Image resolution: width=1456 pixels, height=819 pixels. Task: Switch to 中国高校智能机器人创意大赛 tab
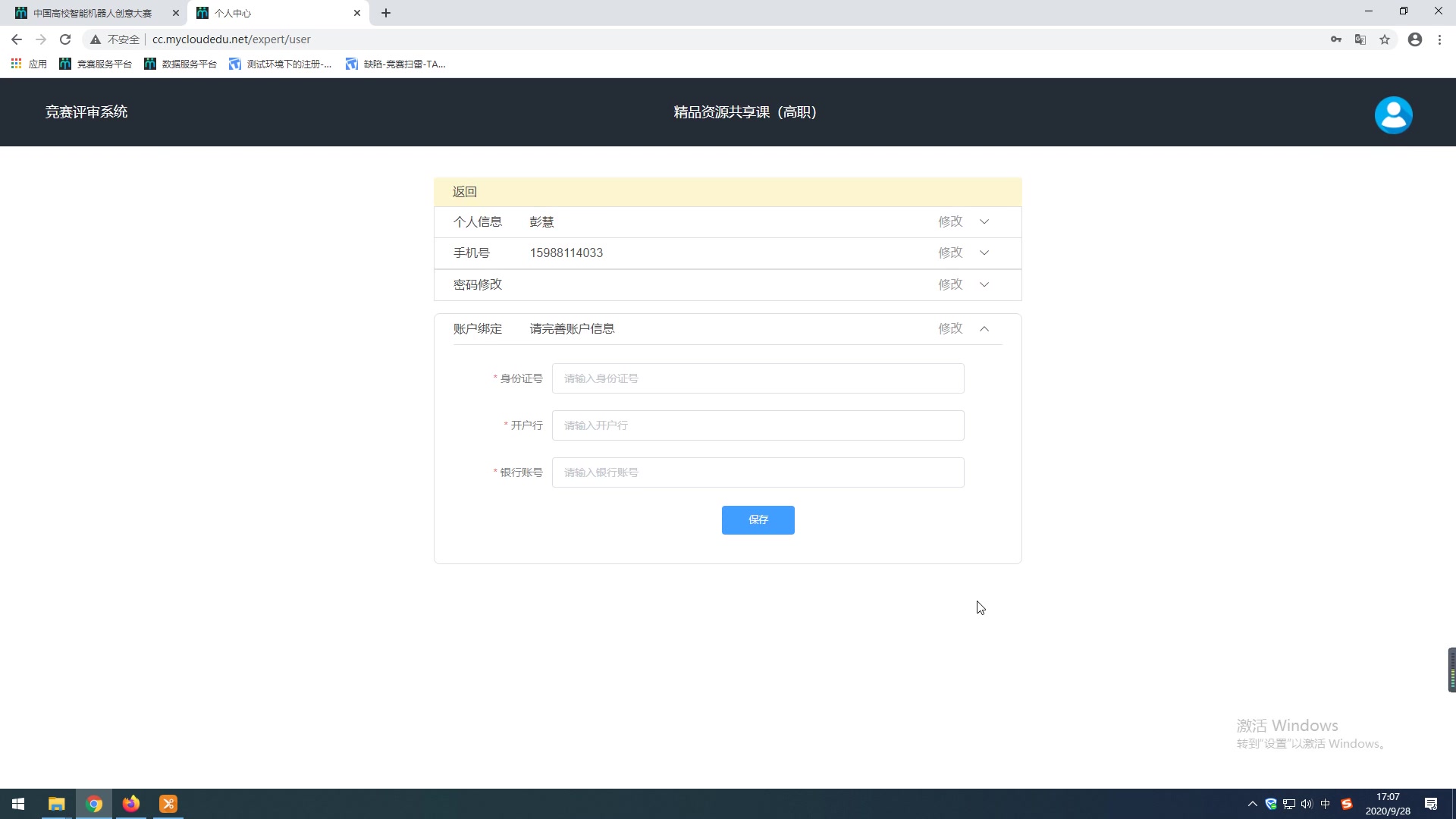[x=93, y=13]
